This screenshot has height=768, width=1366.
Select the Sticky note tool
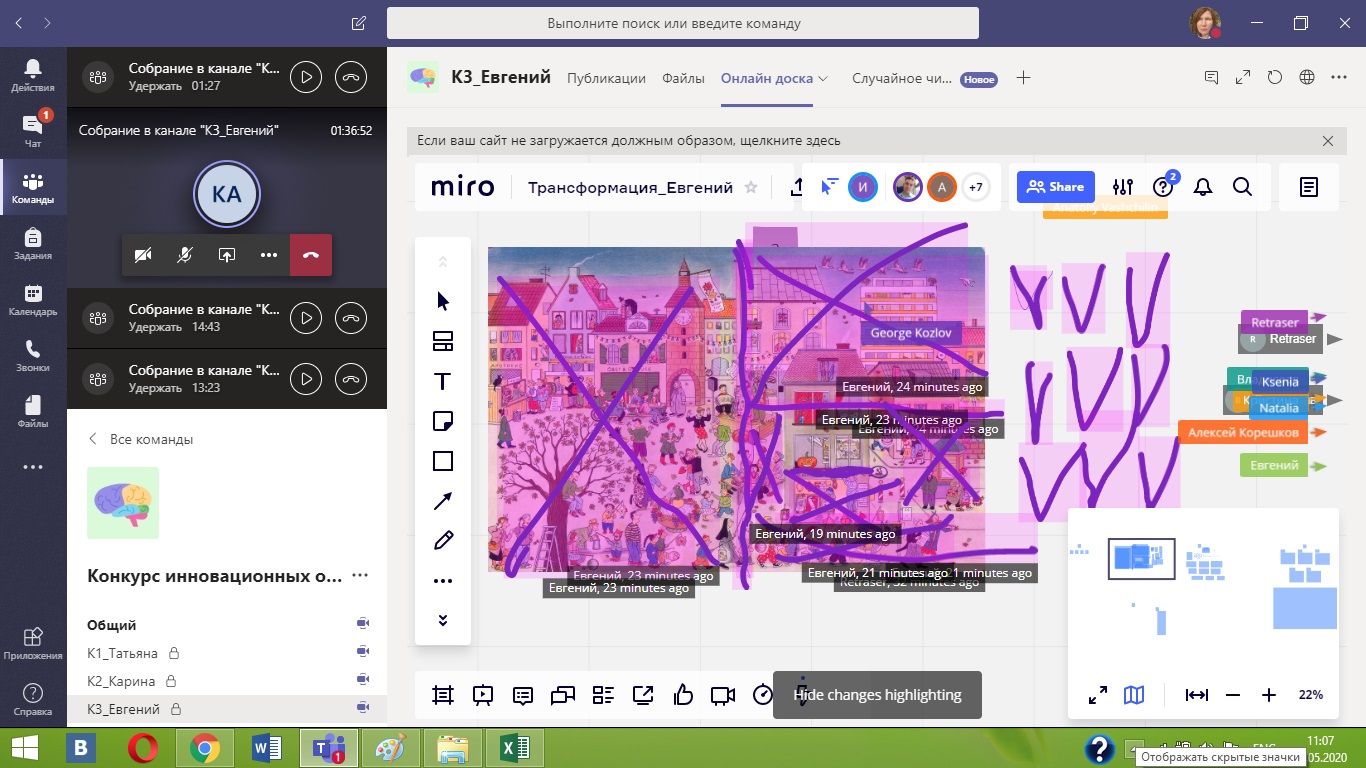443,421
